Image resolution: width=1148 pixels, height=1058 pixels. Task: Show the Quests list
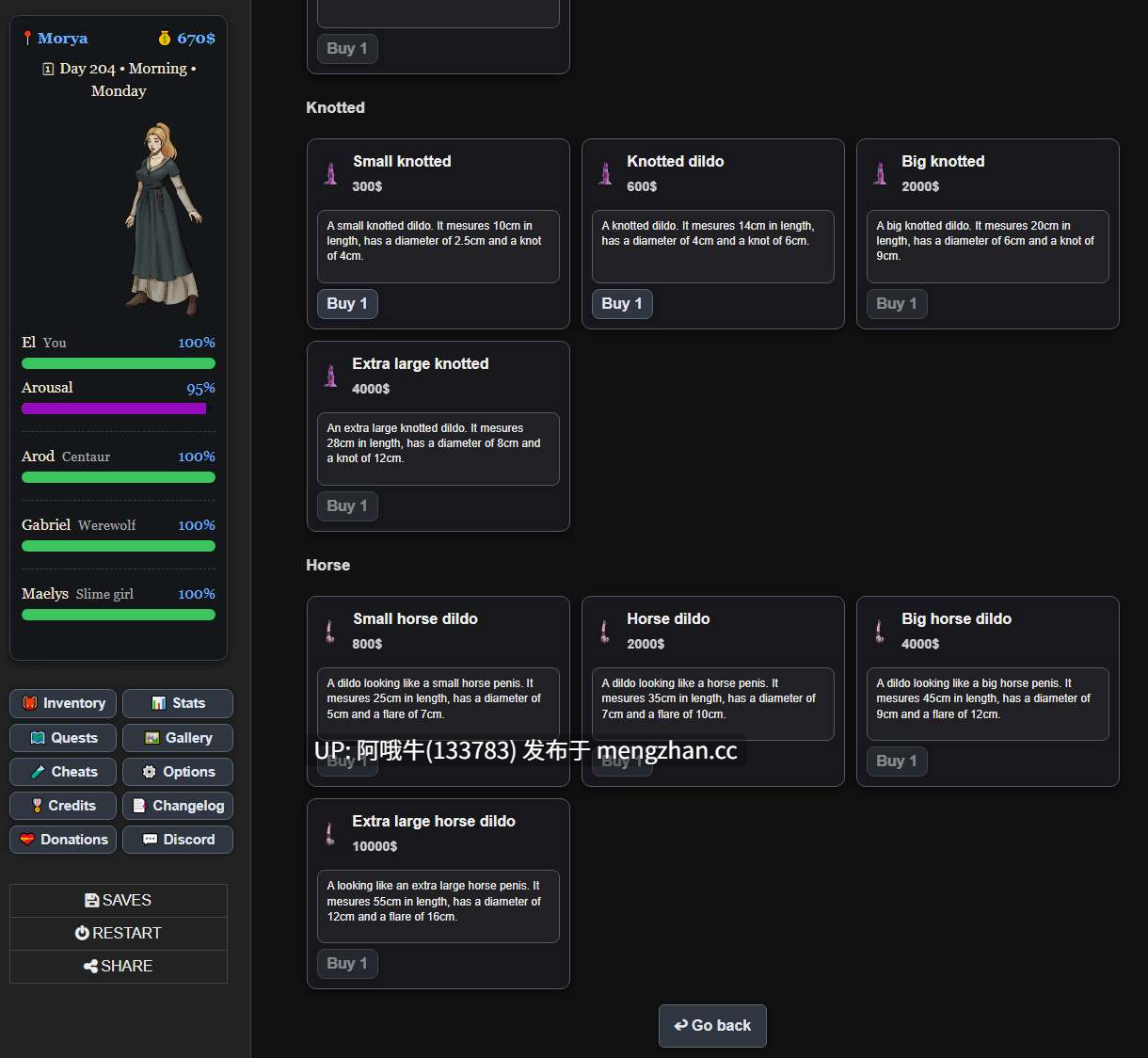click(63, 738)
